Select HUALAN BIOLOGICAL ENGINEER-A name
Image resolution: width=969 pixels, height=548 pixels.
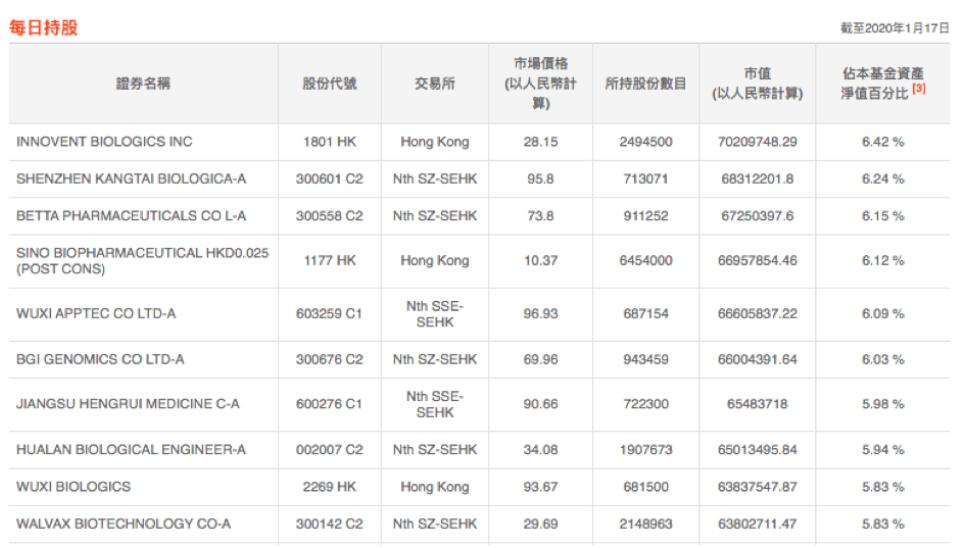[x=131, y=449]
